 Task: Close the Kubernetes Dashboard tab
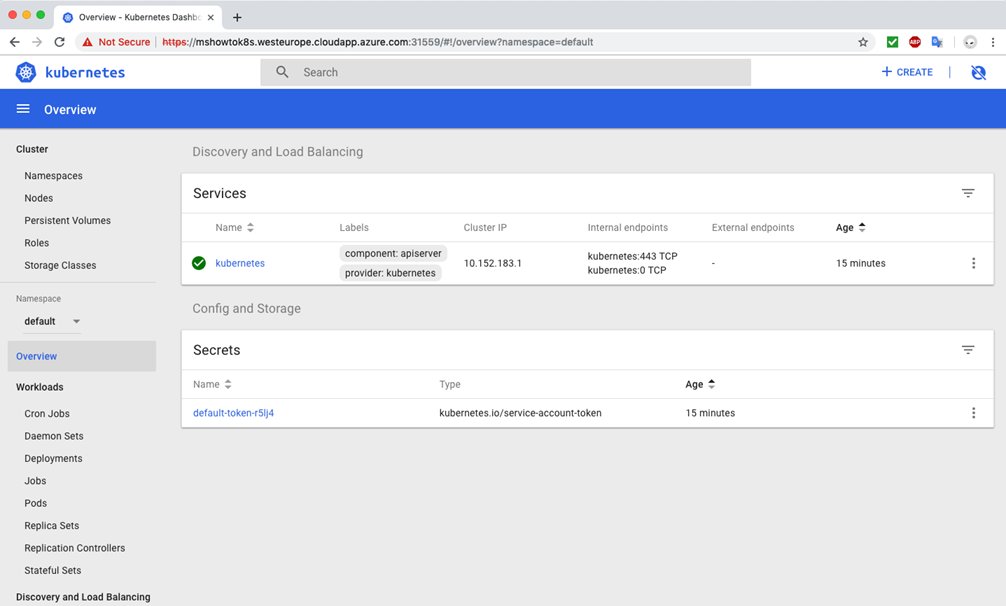tap(210, 17)
